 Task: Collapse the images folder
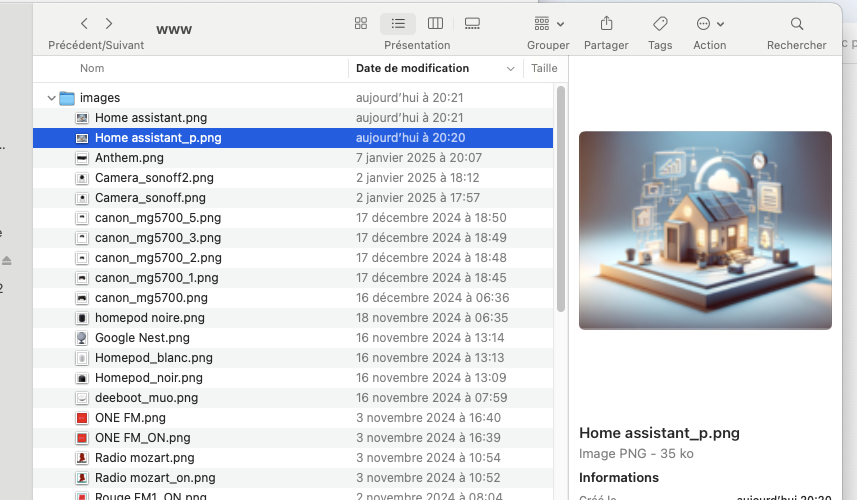click(x=51, y=98)
